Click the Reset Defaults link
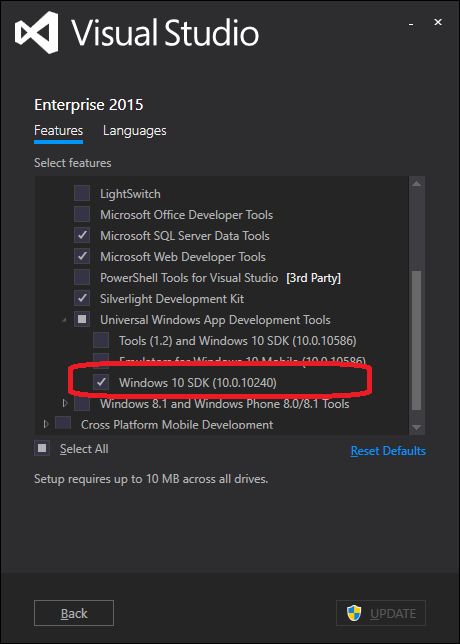 click(388, 451)
